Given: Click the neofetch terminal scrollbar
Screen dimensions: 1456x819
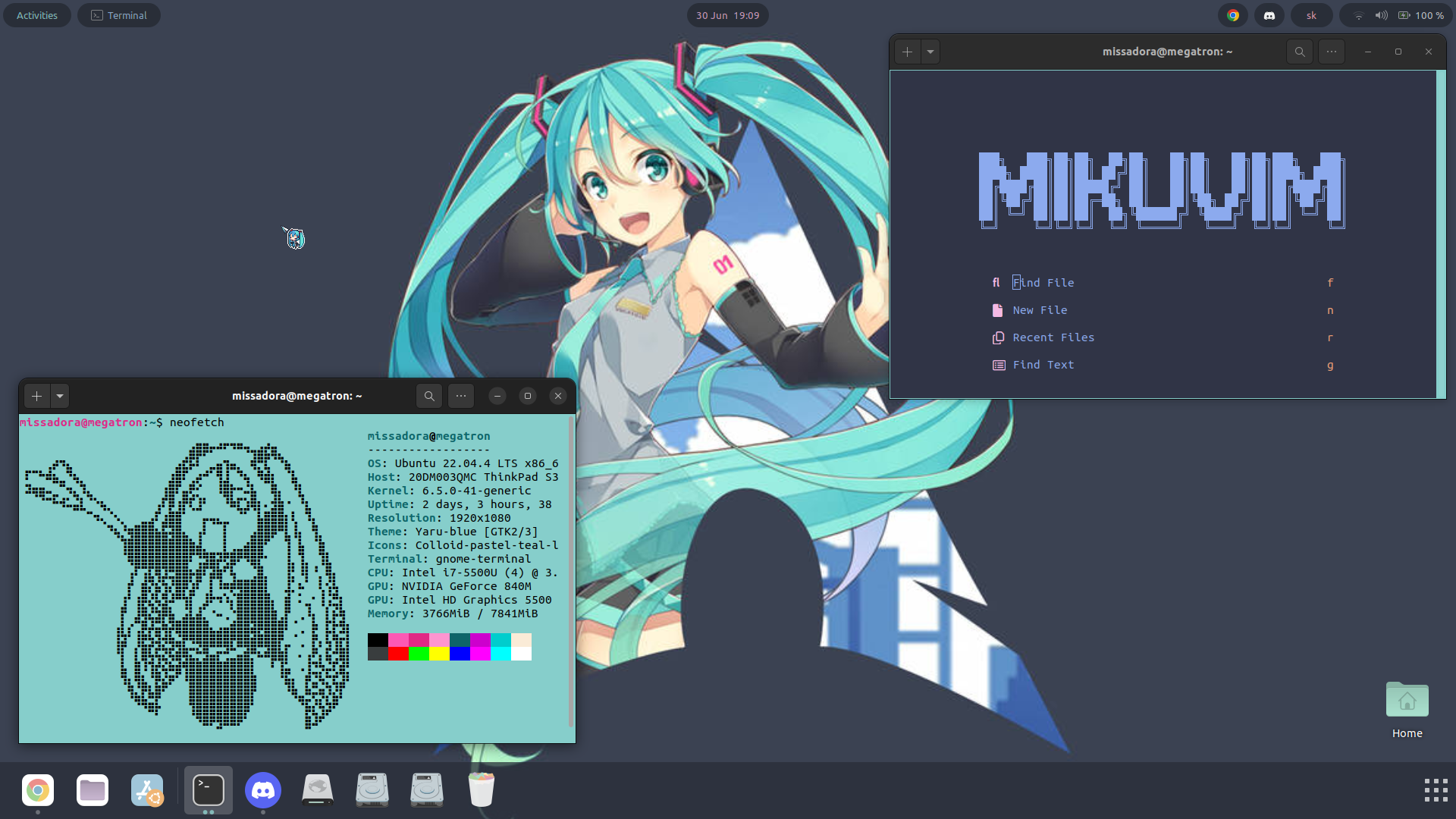Looking at the screenshot, I should 571,573.
